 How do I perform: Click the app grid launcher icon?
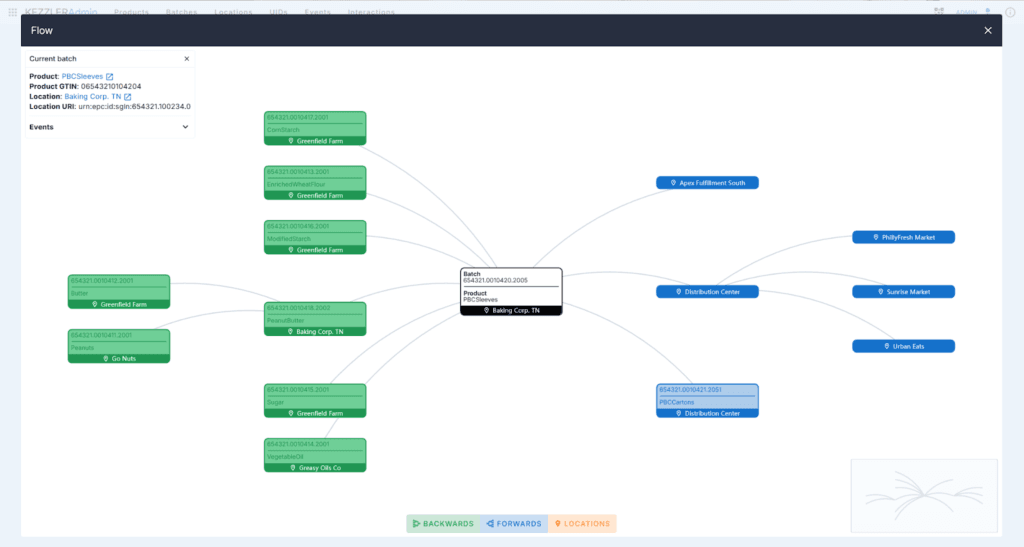(12, 12)
